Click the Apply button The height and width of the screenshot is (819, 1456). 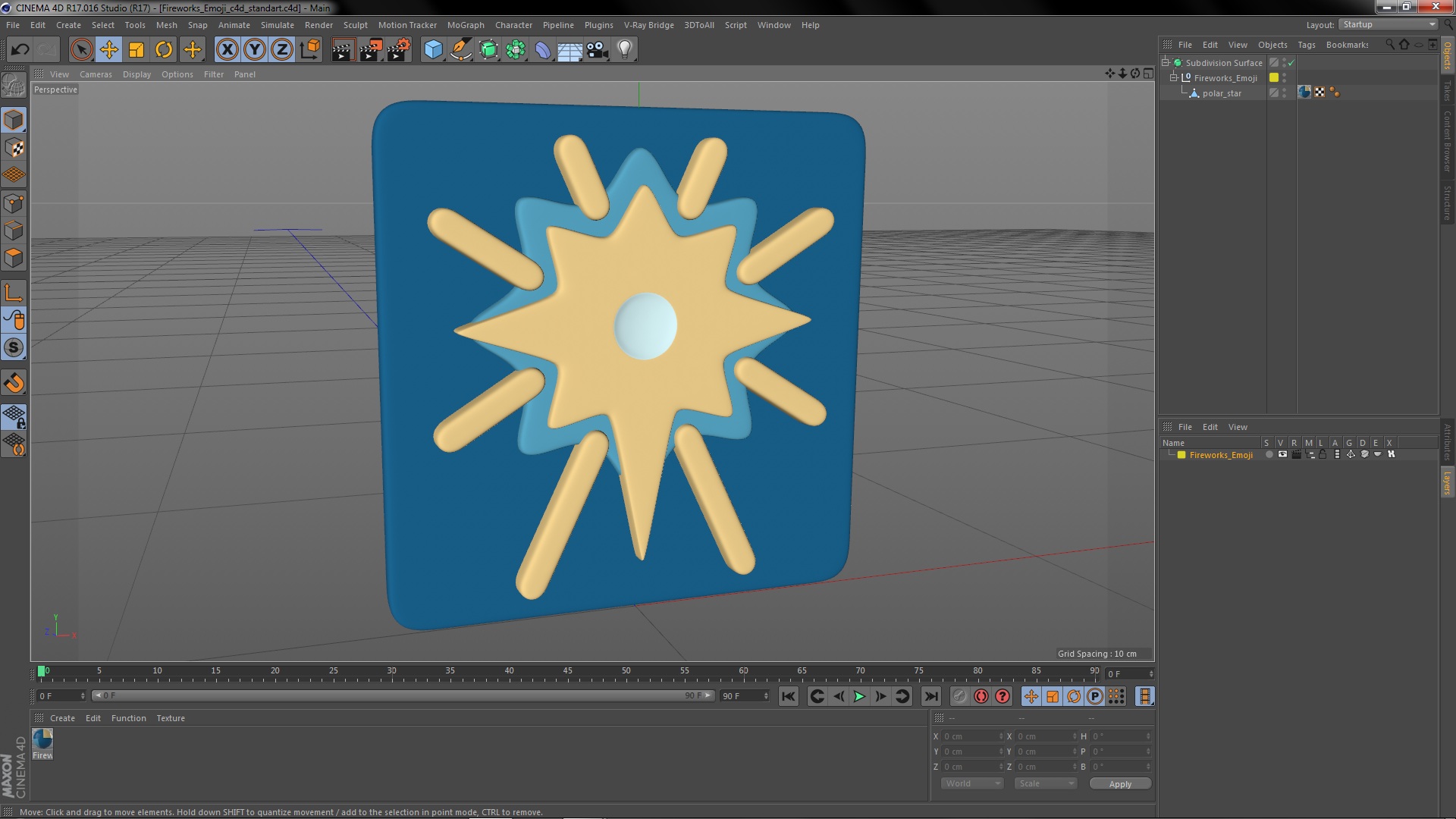pyautogui.click(x=1120, y=783)
